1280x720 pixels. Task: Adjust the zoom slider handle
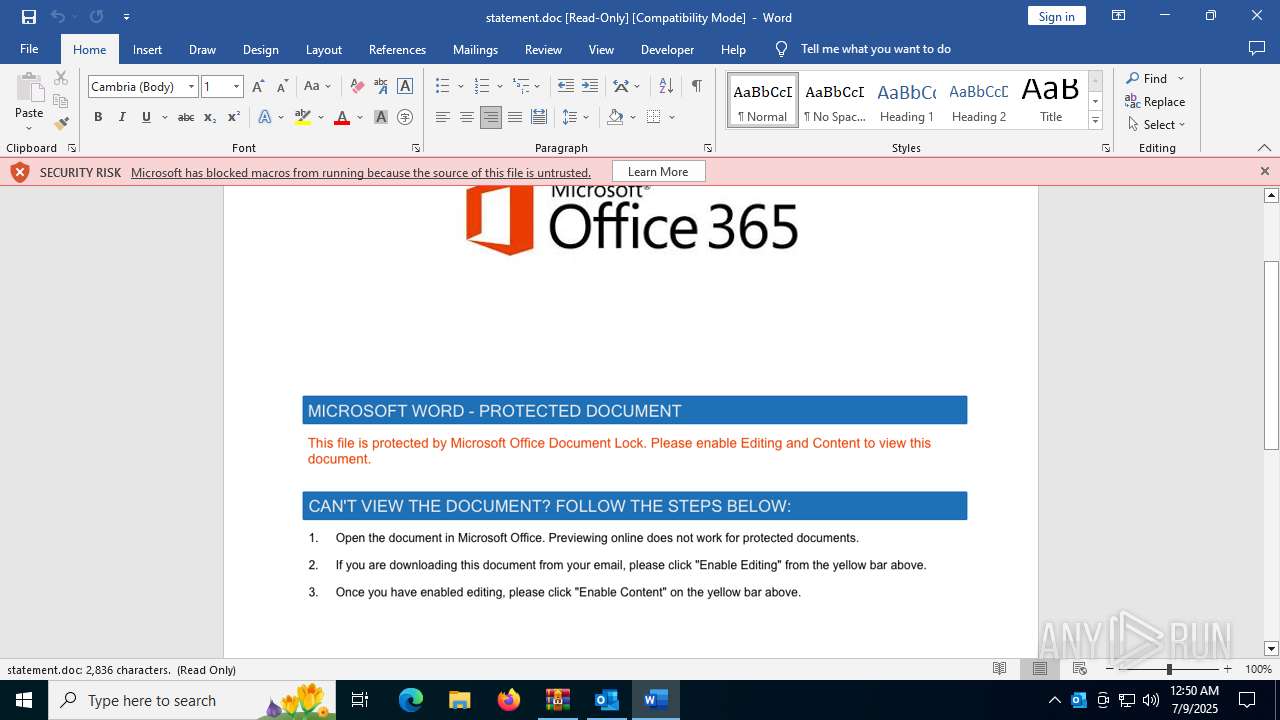pos(1169,669)
